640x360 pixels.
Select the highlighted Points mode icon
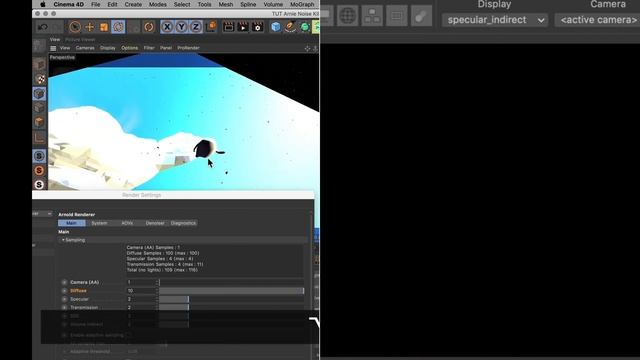40,93
